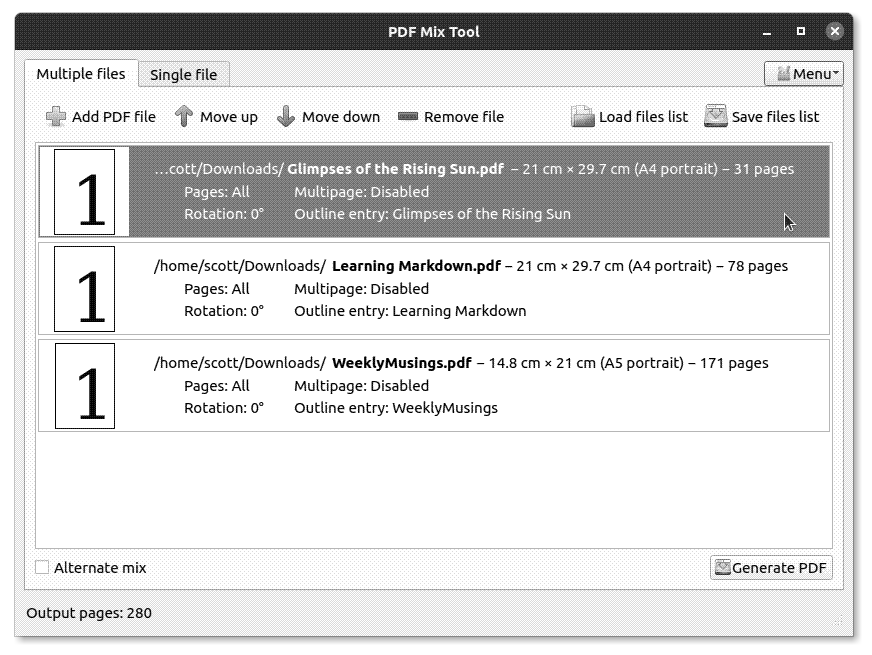Screen dimensions: 872x655
Task: Click Outline entry: Learning Markdown text
Action: [x=410, y=311]
